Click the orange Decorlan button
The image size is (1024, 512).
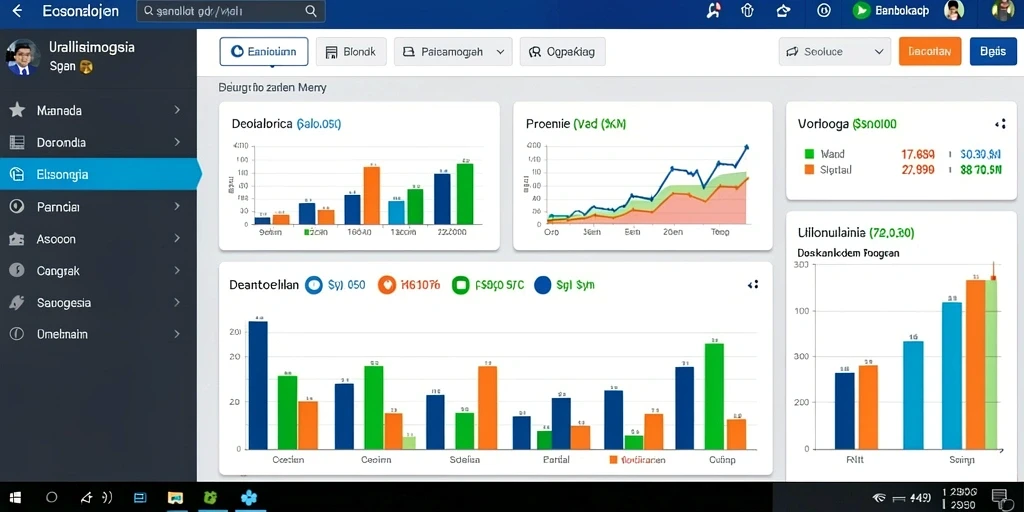coord(930,52)
